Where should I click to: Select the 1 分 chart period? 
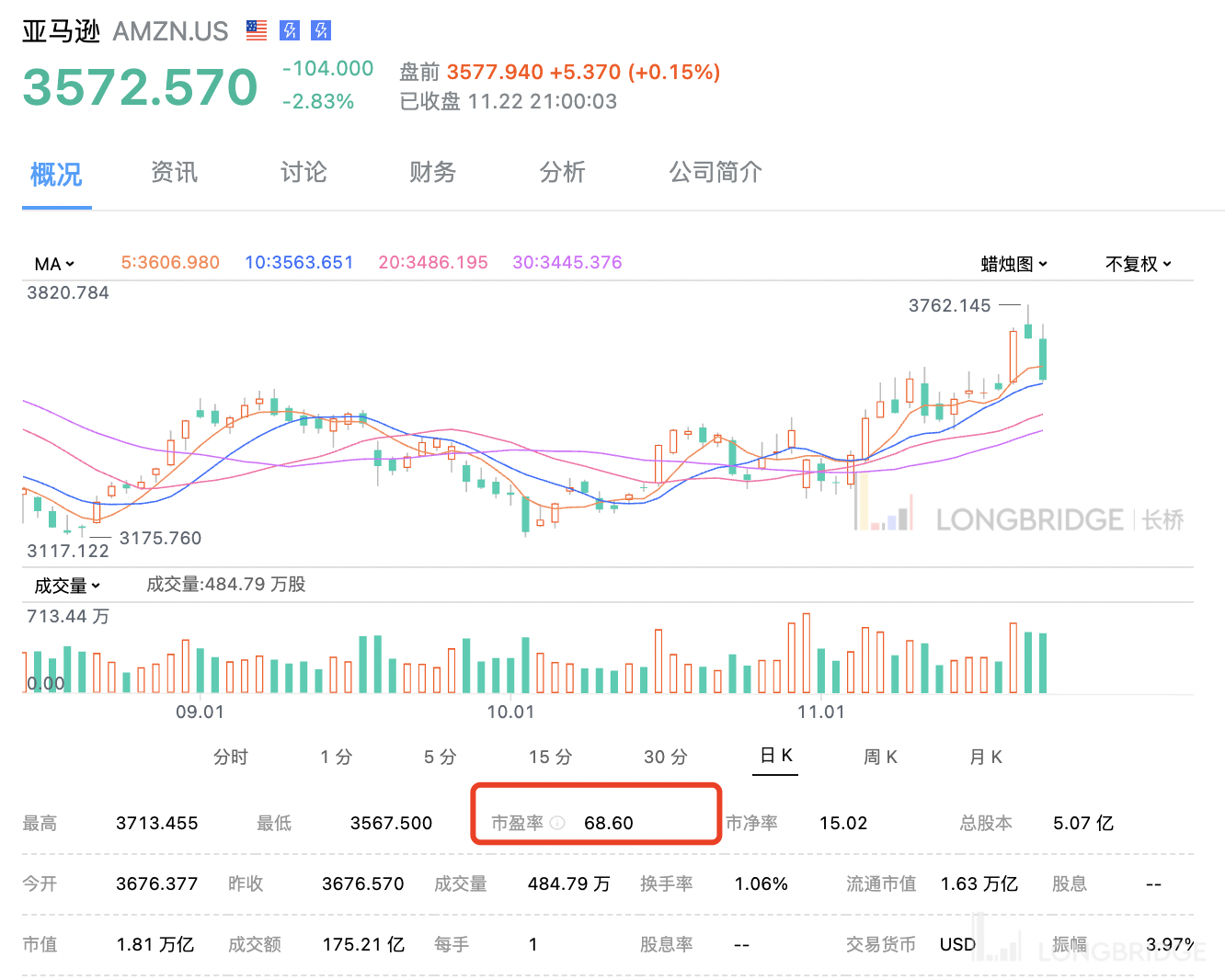tap(337, 757)
